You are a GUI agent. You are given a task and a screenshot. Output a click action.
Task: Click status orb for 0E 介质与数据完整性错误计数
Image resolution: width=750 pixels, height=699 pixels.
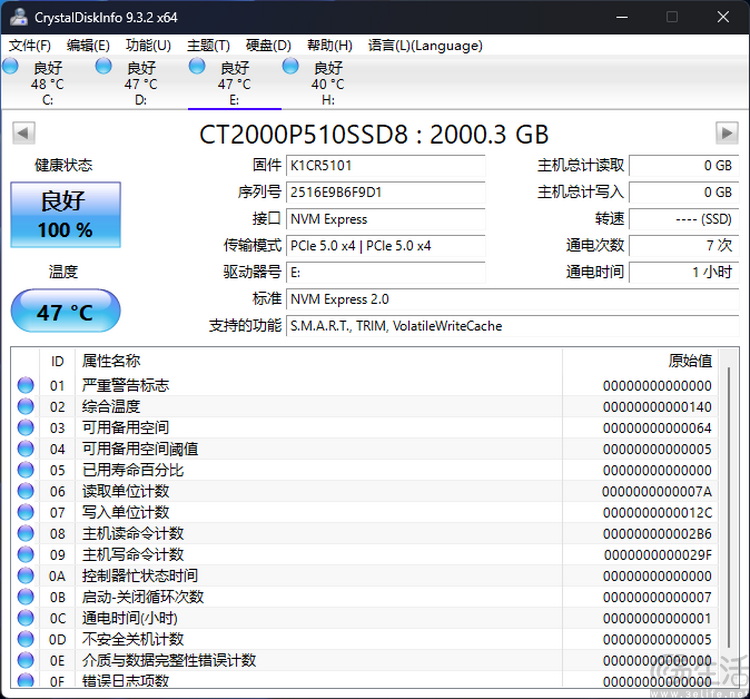click(x=25, y=660)
